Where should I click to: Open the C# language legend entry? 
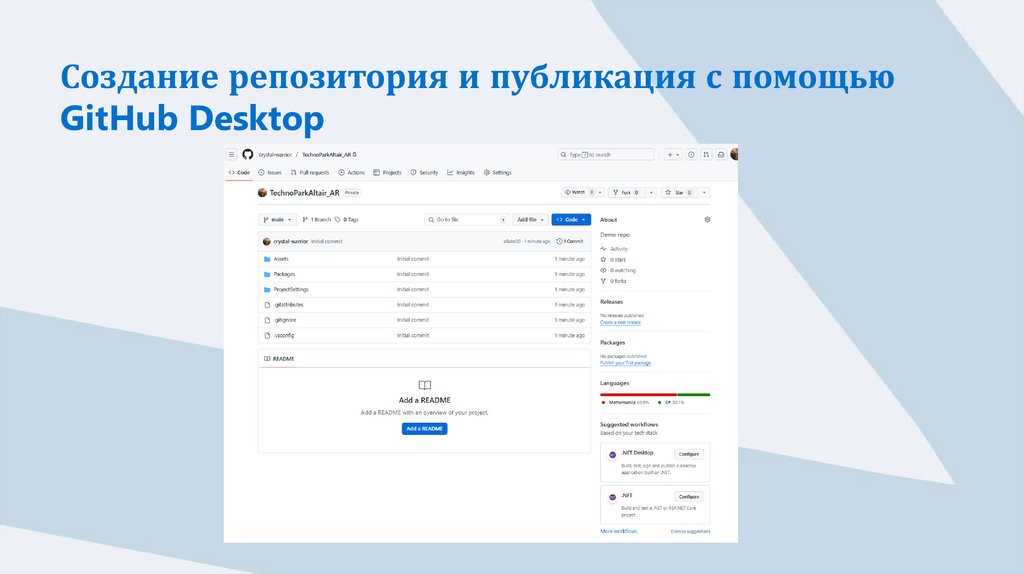(671, 403)
